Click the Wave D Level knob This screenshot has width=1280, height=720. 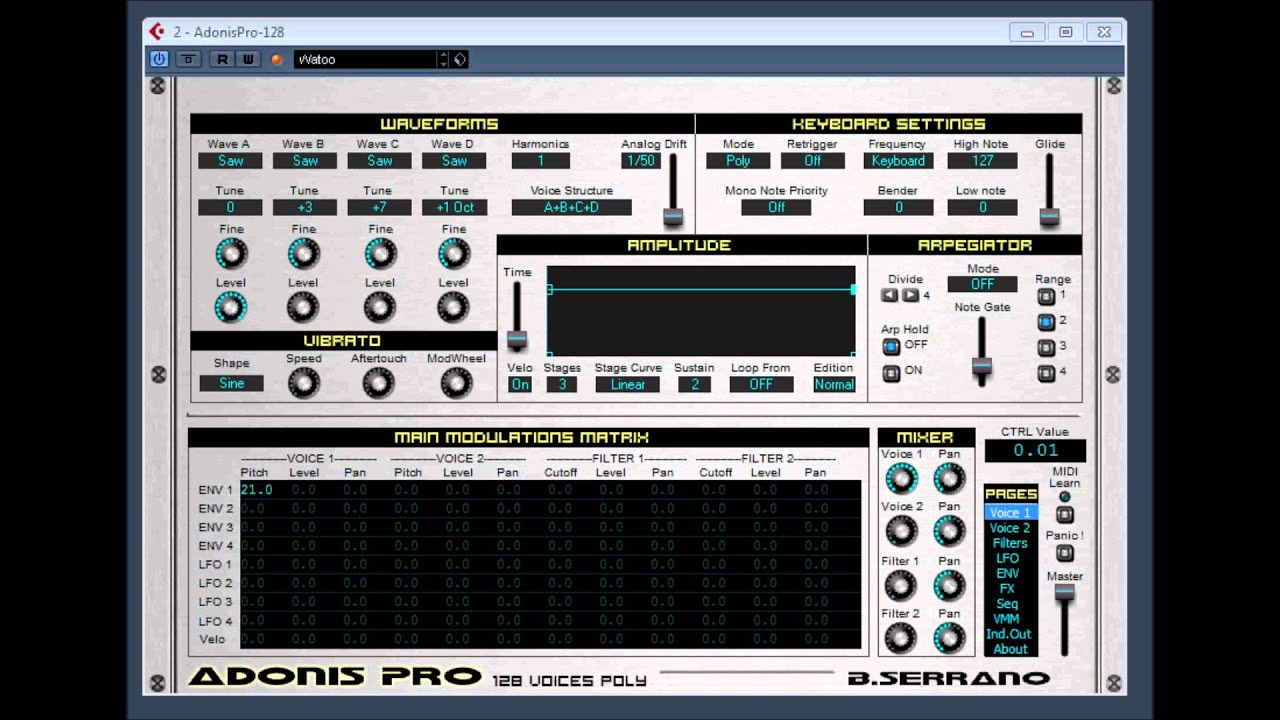(x=454, y=307)
